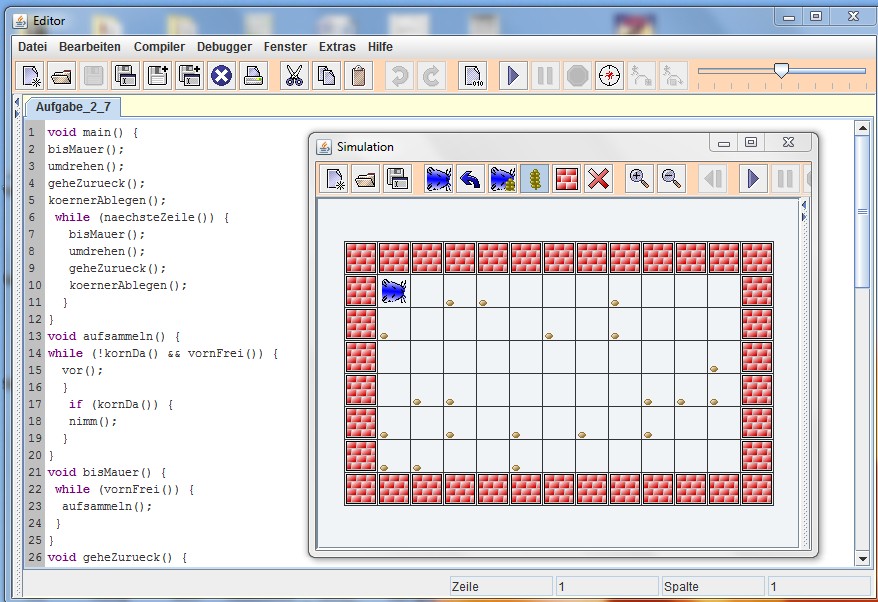Toggle the grain placement tool
The image size is (878, 602).
pos(534,179)
